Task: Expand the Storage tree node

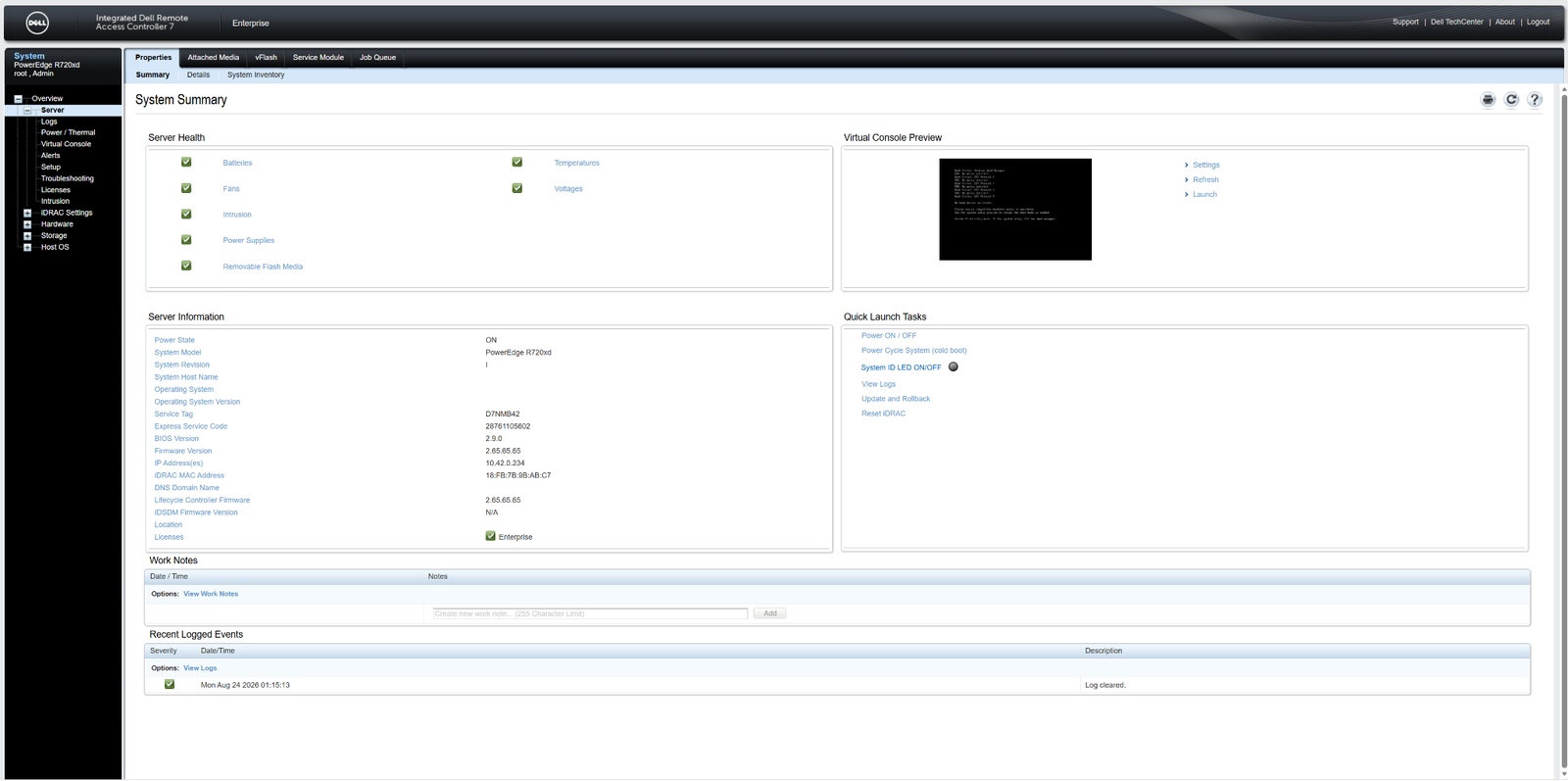Action: (x=27, y=236)
